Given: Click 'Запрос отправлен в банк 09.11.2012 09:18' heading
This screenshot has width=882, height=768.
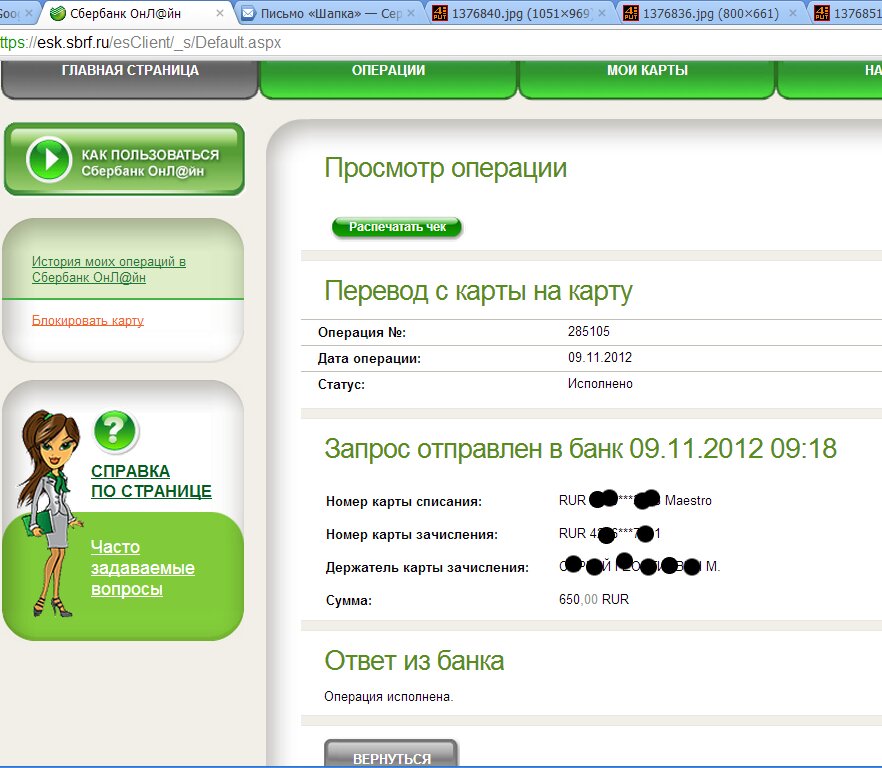Looking at the screenshot, I should 580,449.
